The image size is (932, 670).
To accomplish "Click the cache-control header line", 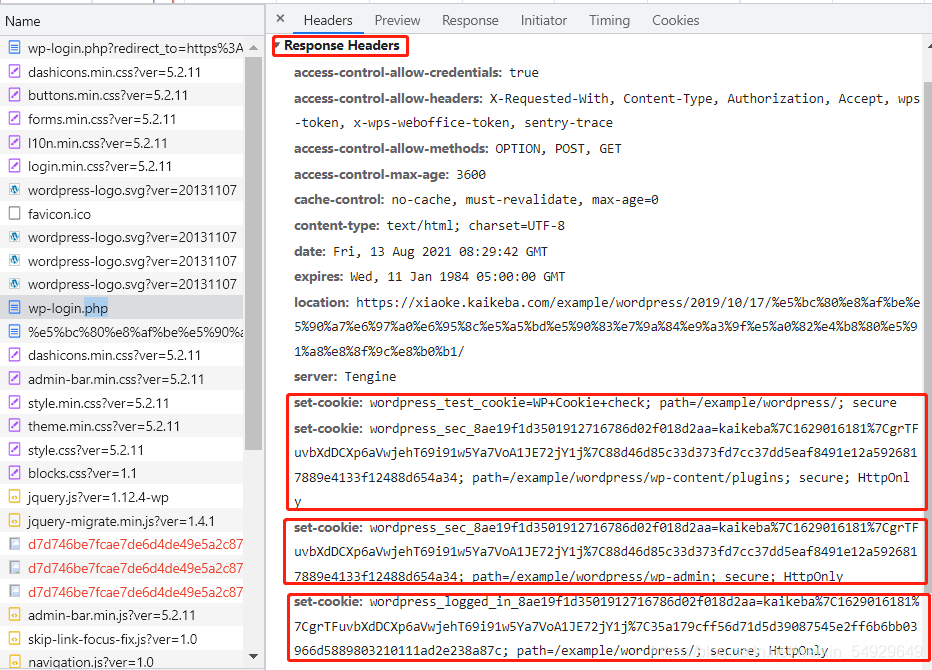I will tap(476, 200).
